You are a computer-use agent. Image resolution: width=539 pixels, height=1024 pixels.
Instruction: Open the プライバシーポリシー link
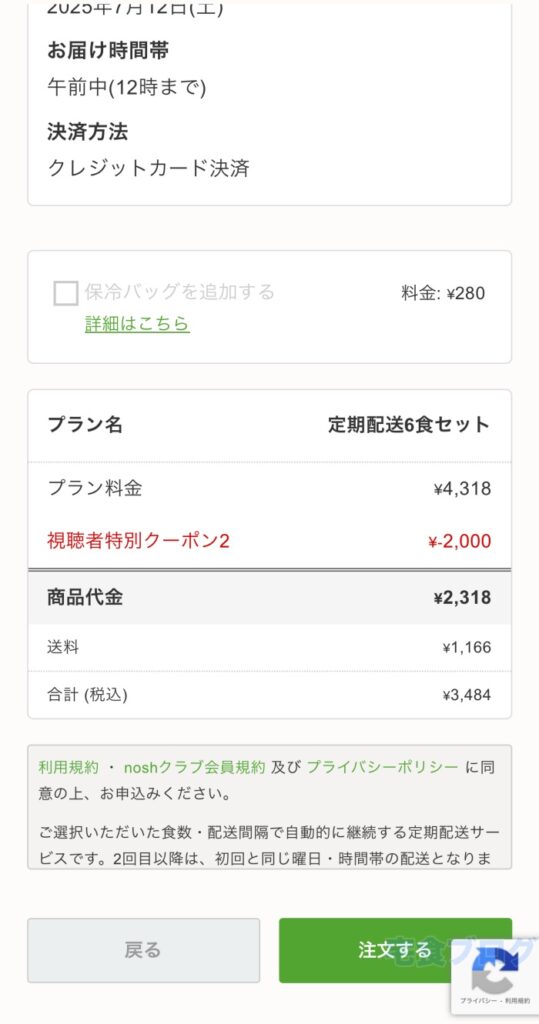coord(382,767)
